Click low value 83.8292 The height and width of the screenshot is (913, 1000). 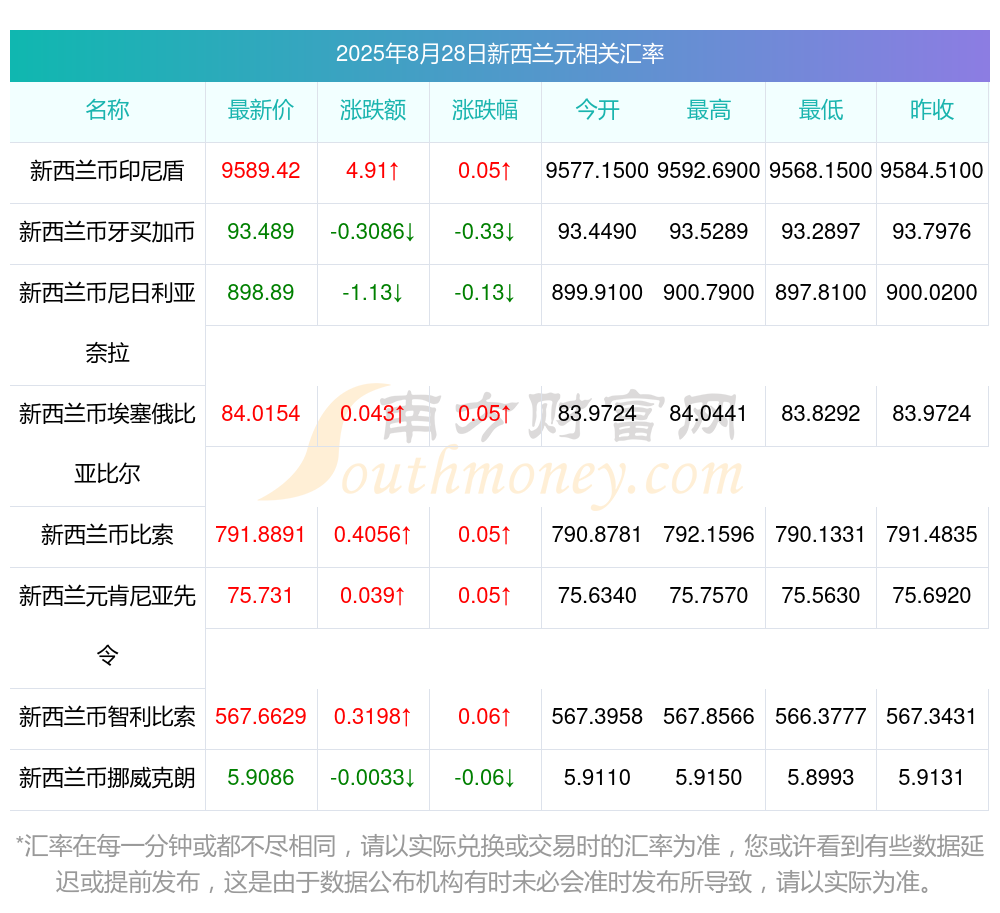[821, 414]
